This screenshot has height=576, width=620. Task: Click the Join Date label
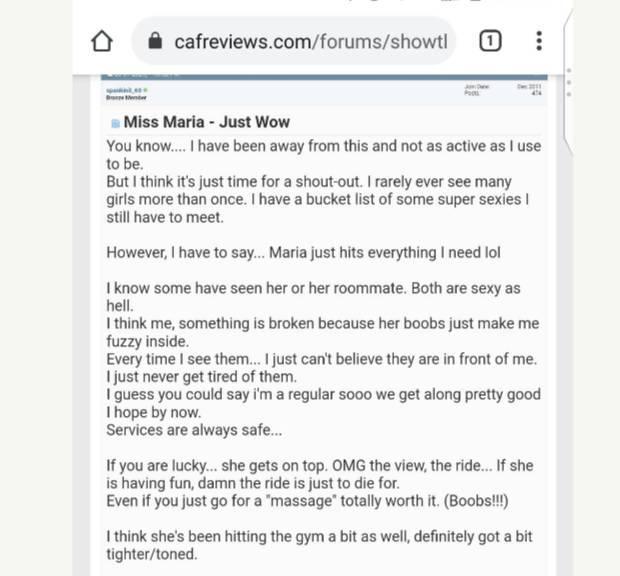pos(476,87)
